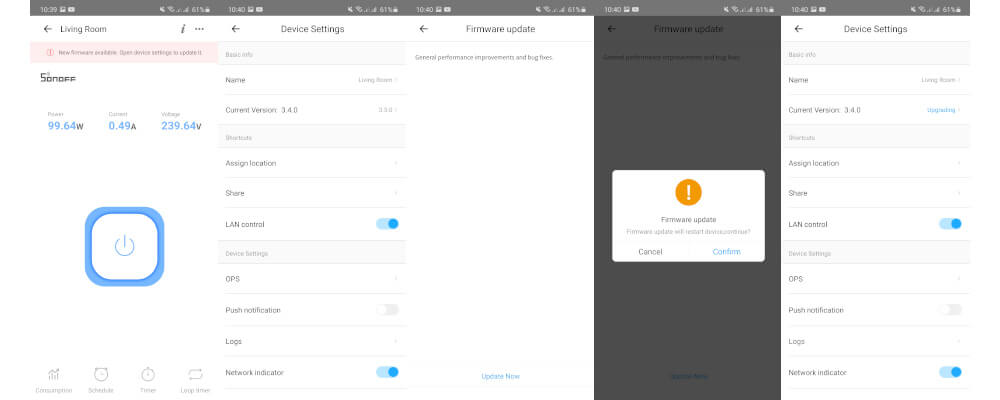Disable LAN control on the settings screen showing 3.5.0
1000x400 pixels.
(x=387, y=224)
